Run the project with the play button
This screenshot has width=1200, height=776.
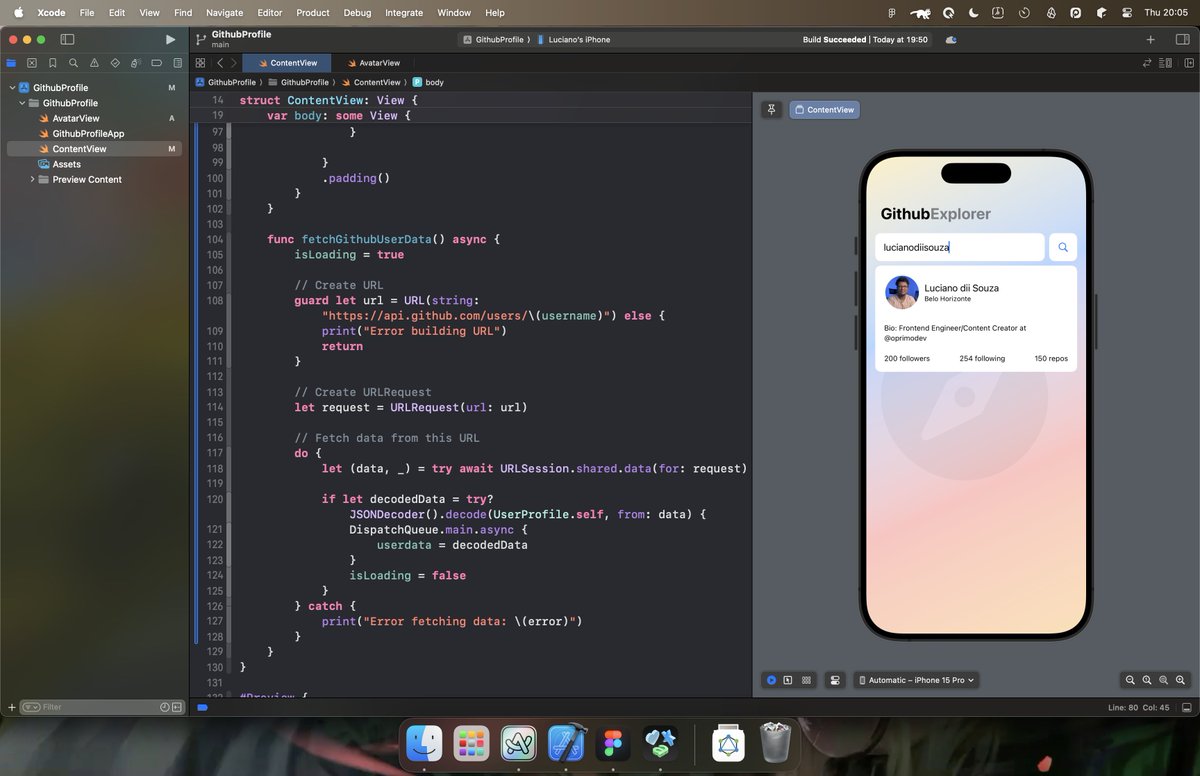[170, 39]
